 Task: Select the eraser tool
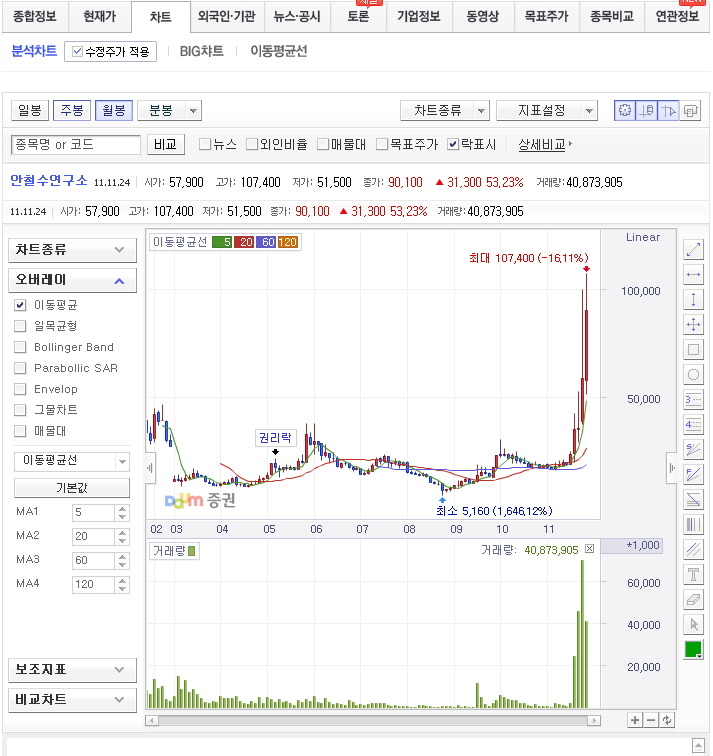[694, 599]
